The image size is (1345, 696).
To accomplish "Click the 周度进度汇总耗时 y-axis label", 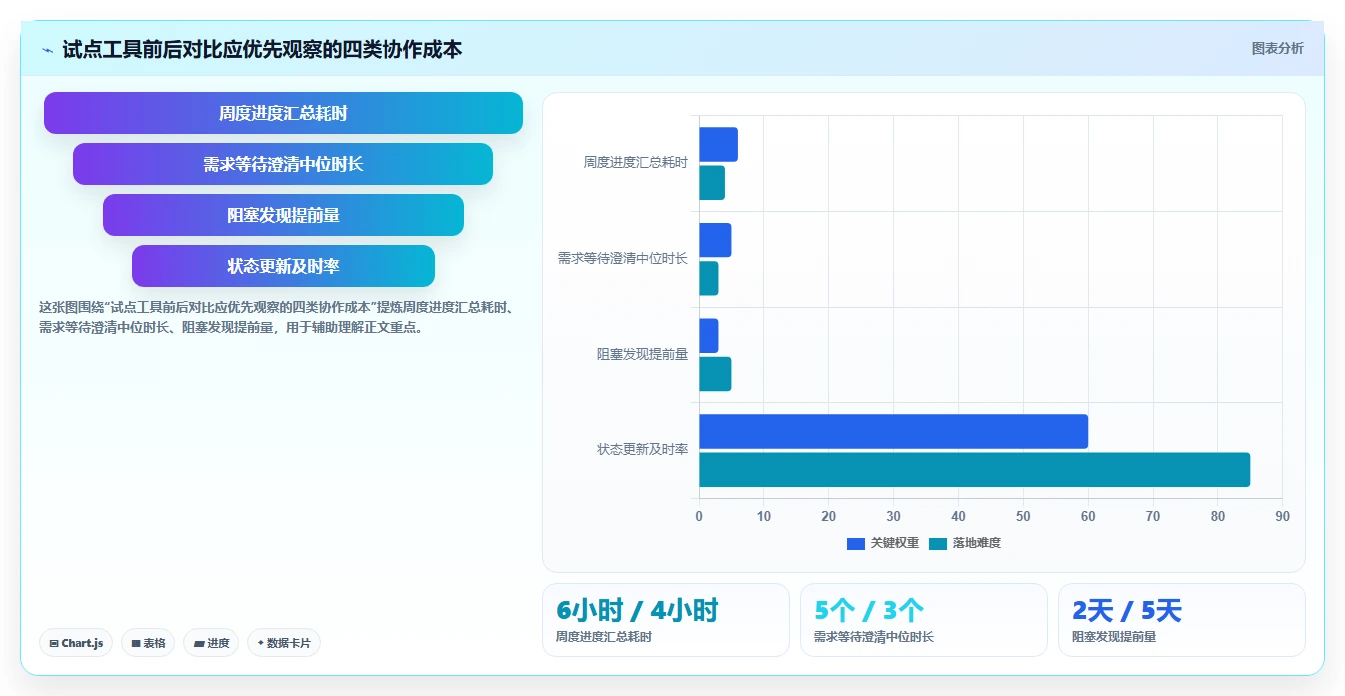I will click(x=635, y=162).
